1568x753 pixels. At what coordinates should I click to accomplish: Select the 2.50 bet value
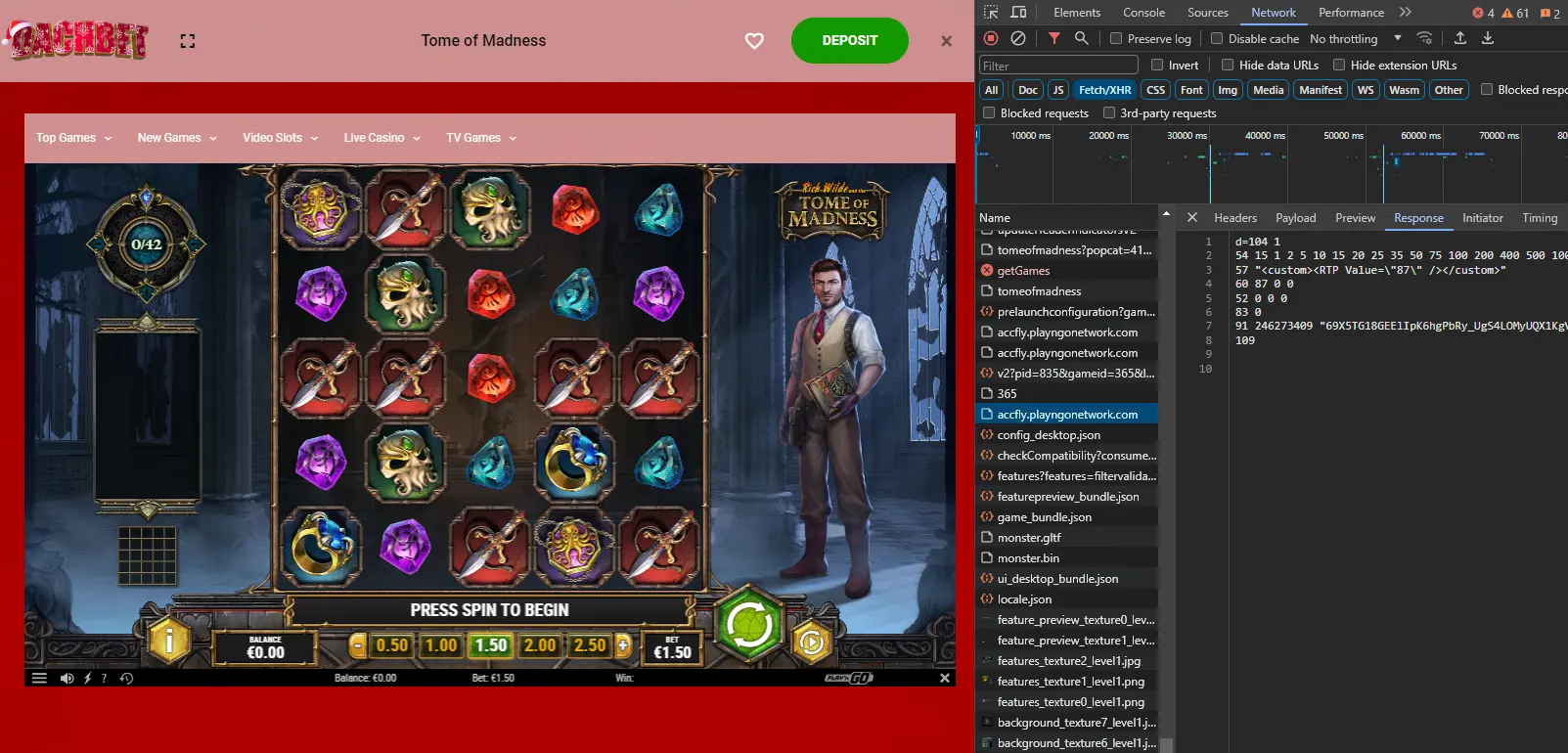590,645
